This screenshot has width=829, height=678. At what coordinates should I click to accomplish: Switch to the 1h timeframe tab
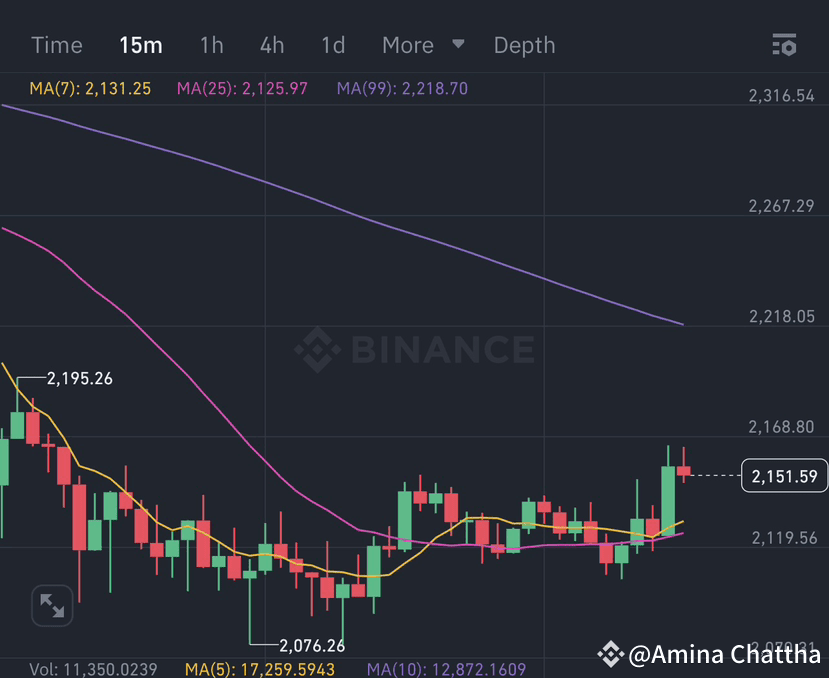(x=211, y=45)
